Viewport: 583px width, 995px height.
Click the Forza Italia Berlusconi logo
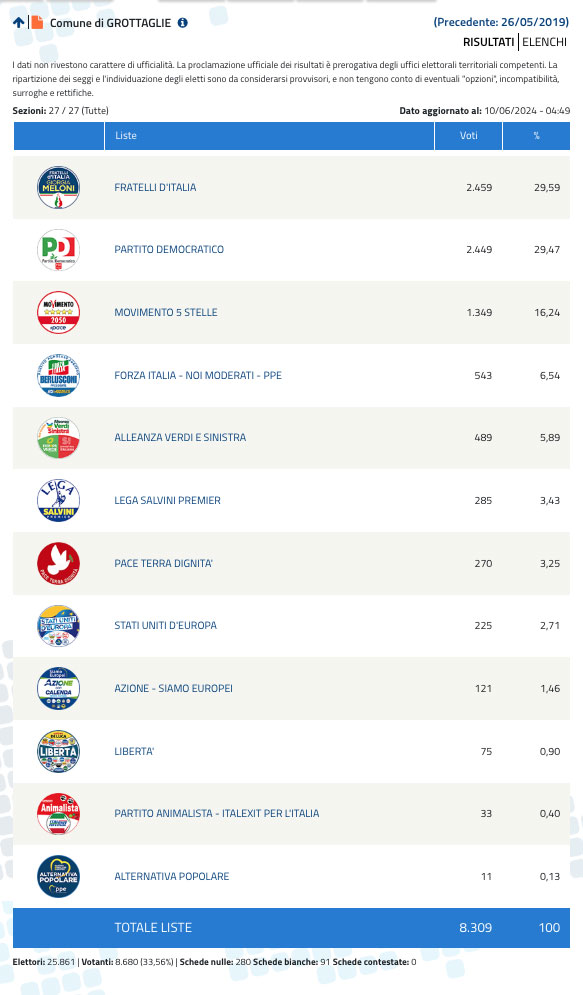(58, 375)
